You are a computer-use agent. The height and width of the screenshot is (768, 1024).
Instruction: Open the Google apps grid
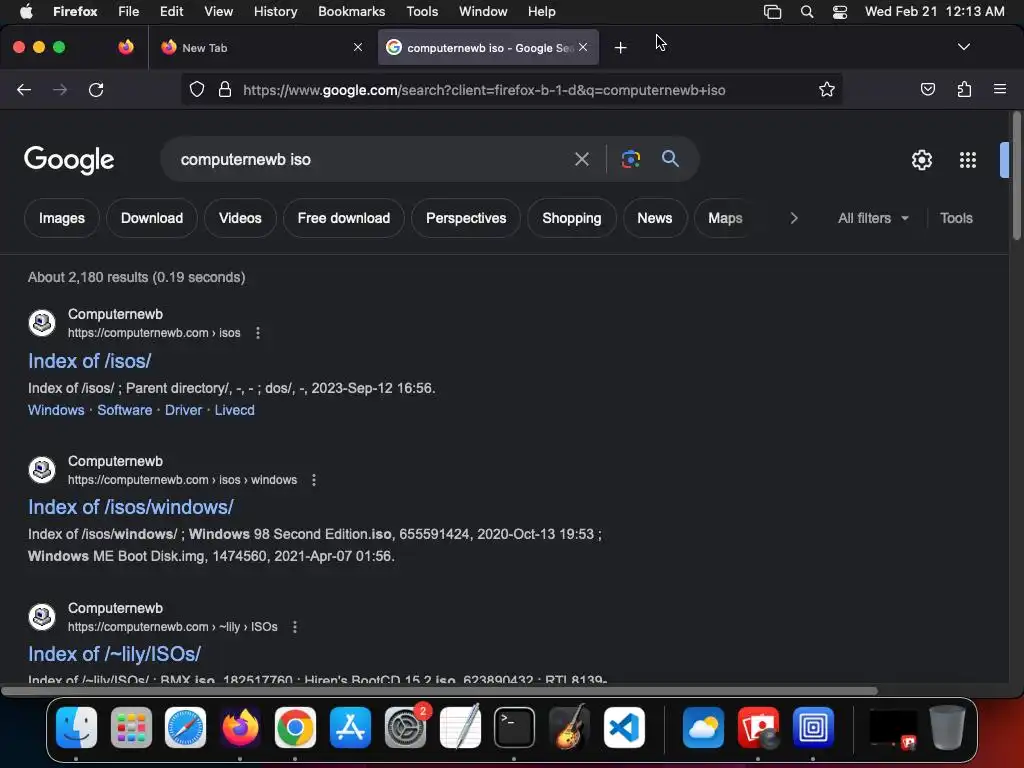pyautogui.click(x=967, y=160)
